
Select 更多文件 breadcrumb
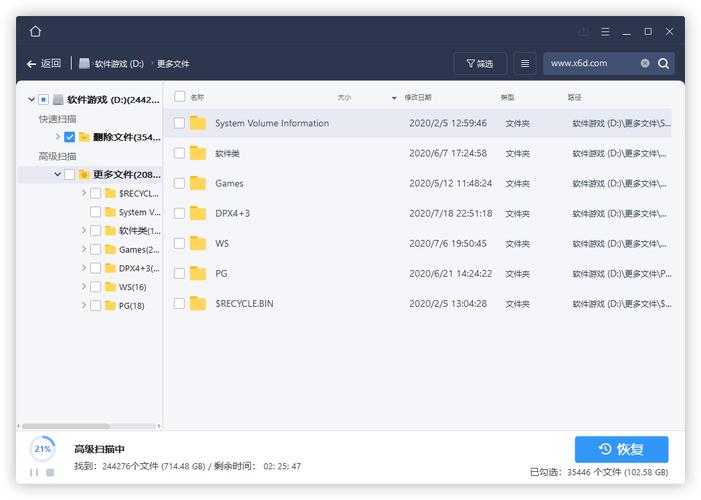coord(173,64)
